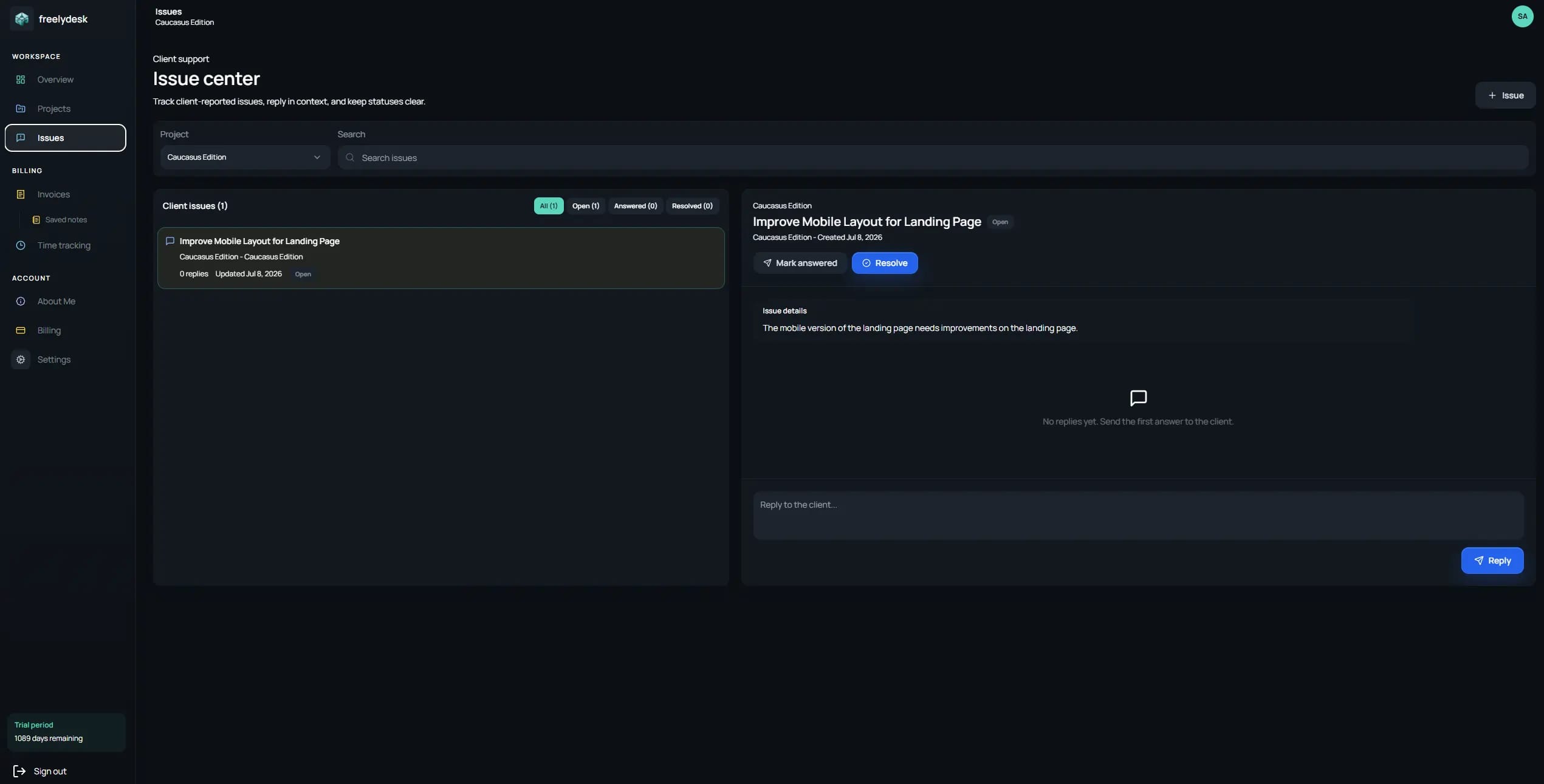The height and width of the screenshot is (784, 1544).
Task: Open the About Me info icon
Action: pyautogui.click(x=21, y=301)
